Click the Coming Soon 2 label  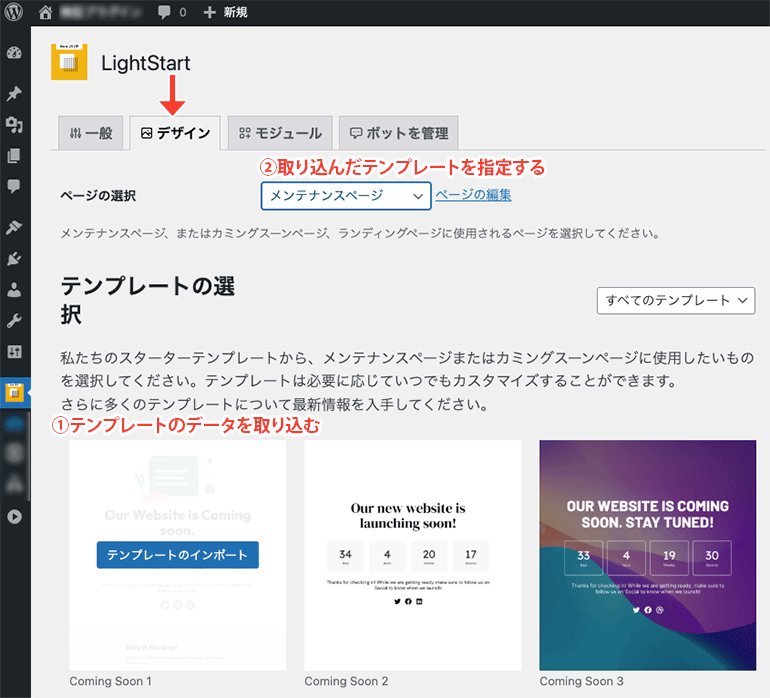(x=346, y=681)
